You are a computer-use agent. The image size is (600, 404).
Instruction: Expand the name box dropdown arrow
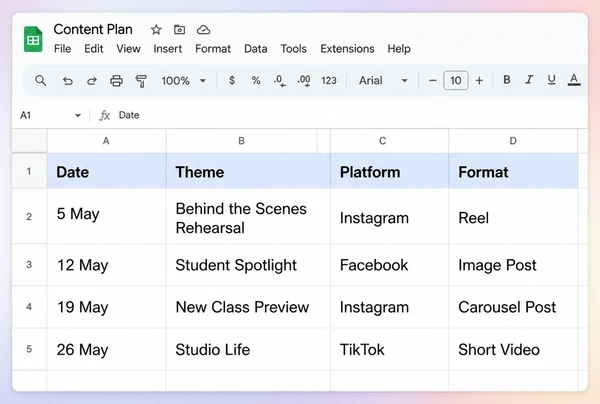78,116
